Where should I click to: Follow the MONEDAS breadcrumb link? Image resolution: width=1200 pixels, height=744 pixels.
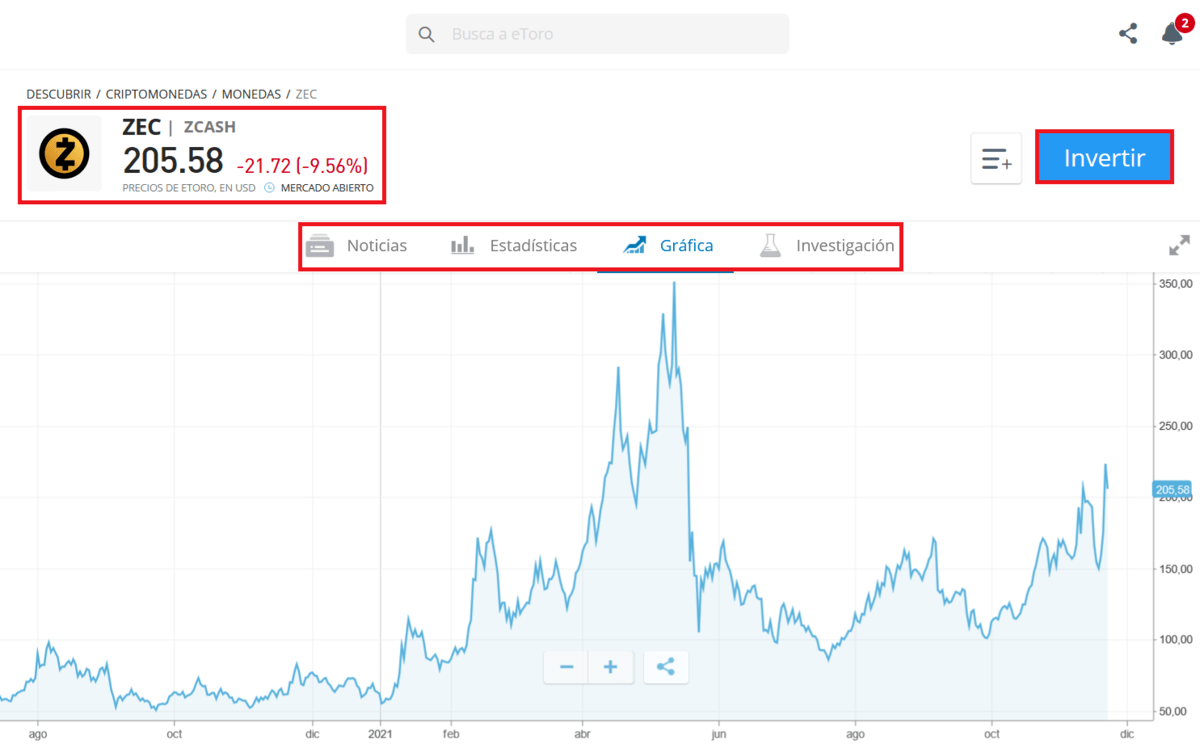pyautogui.click(x=251, y=94)
